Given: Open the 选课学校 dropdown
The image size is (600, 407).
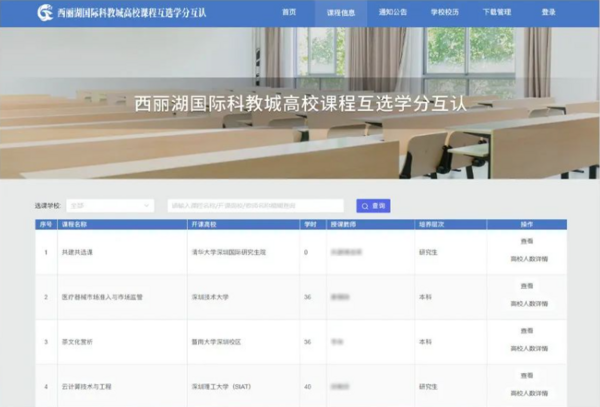Looking at the screenshot, I should pyautogui.click(x=110, y=206).
